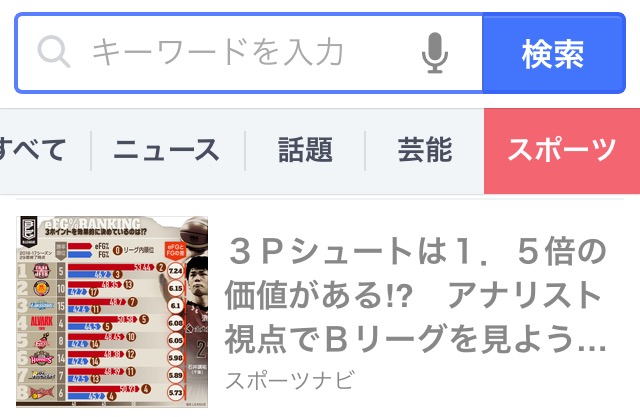Click the blue 検索 button
The width and height of the screenshot is (640, 417).
pos(553,53)
